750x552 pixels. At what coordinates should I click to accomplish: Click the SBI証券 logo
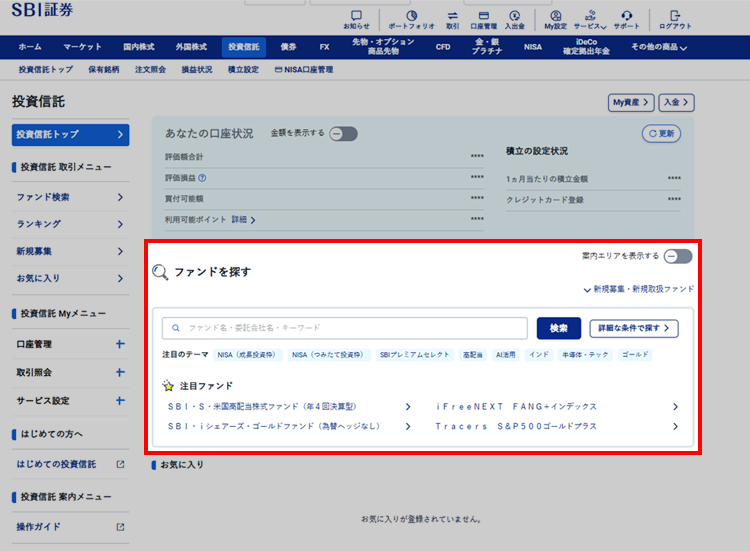tap(42, 10)
